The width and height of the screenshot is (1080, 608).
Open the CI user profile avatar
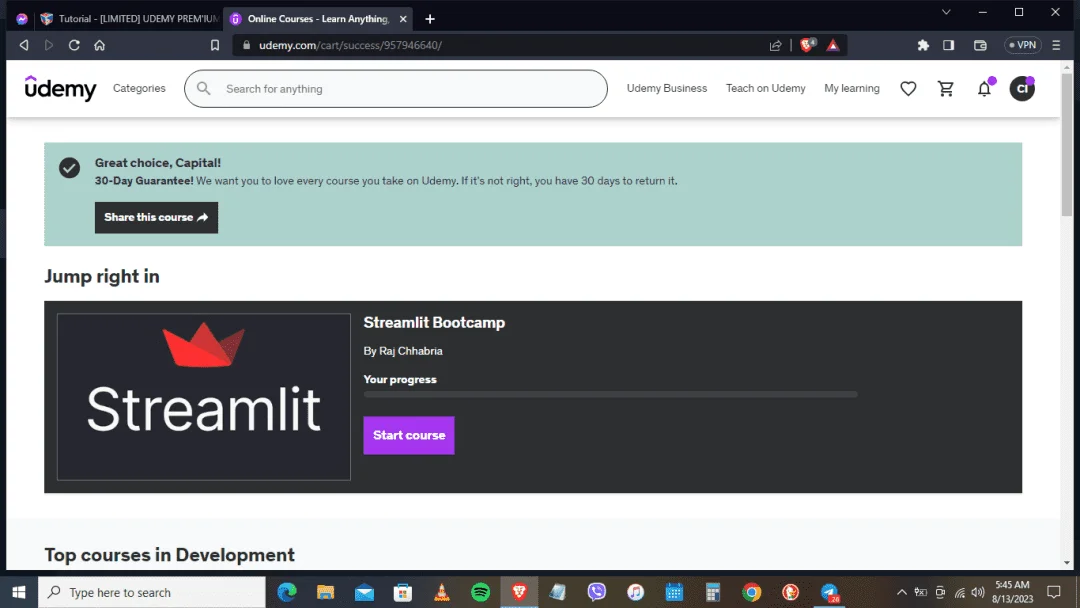click(x=1022, y=89)
